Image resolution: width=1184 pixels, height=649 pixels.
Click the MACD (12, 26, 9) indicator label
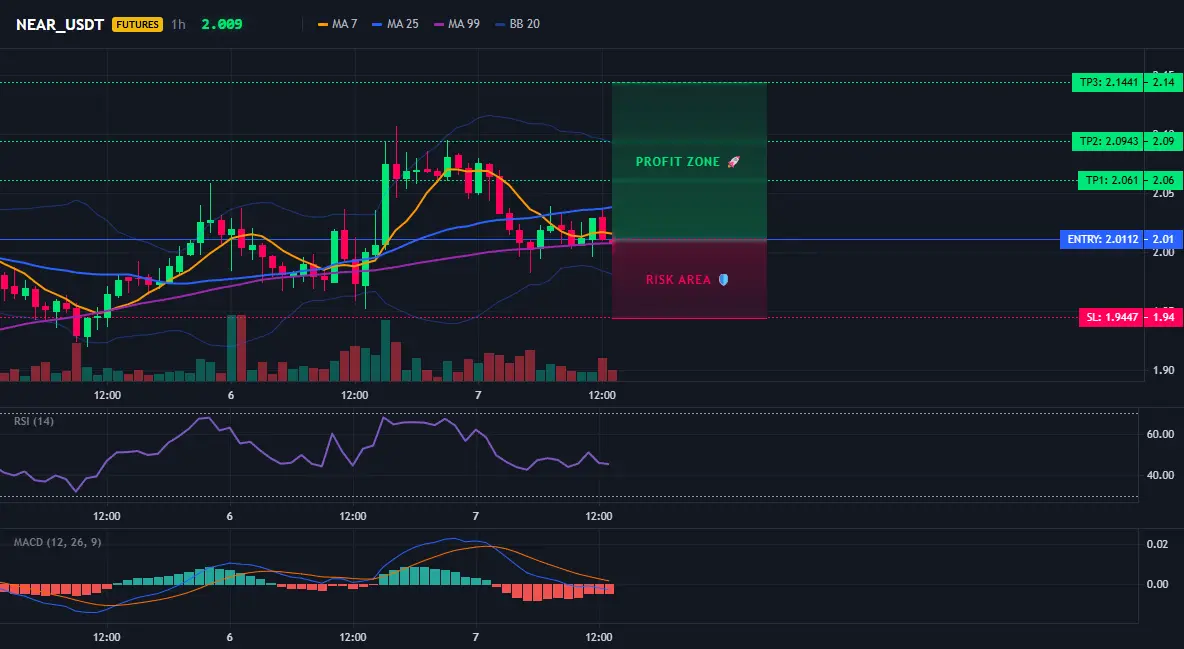[57, 542]
